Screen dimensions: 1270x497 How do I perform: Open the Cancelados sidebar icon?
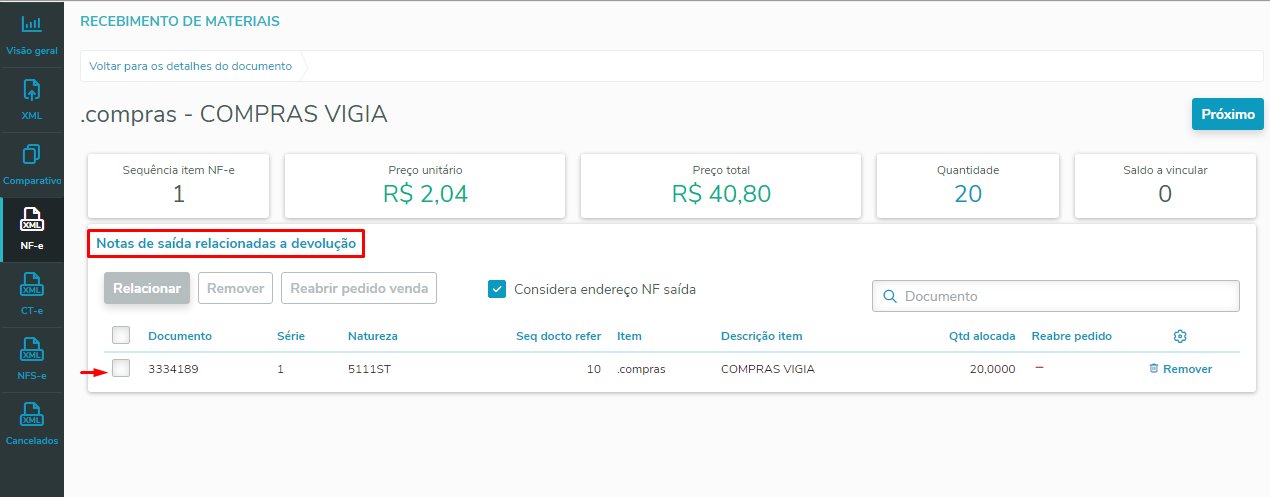point(32,416)
